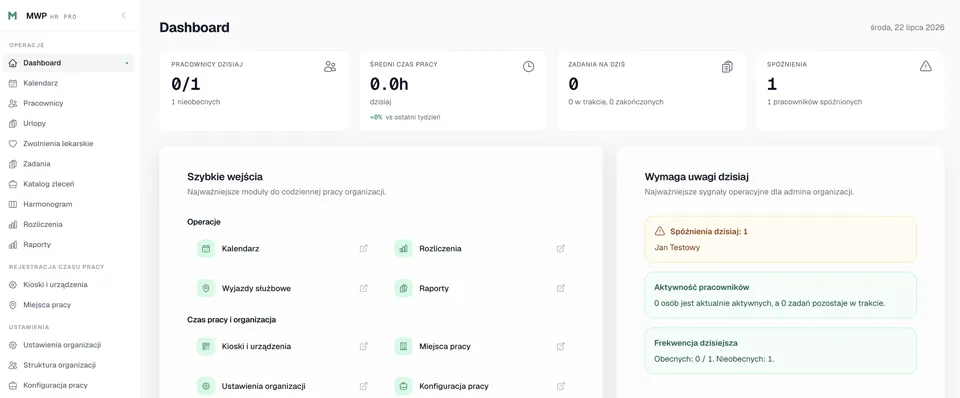Image resolution: width=960 pixels, height=398 pixels.
Task: Open the external link icon beside Kalendarz
Action: [x=364, y=249]
